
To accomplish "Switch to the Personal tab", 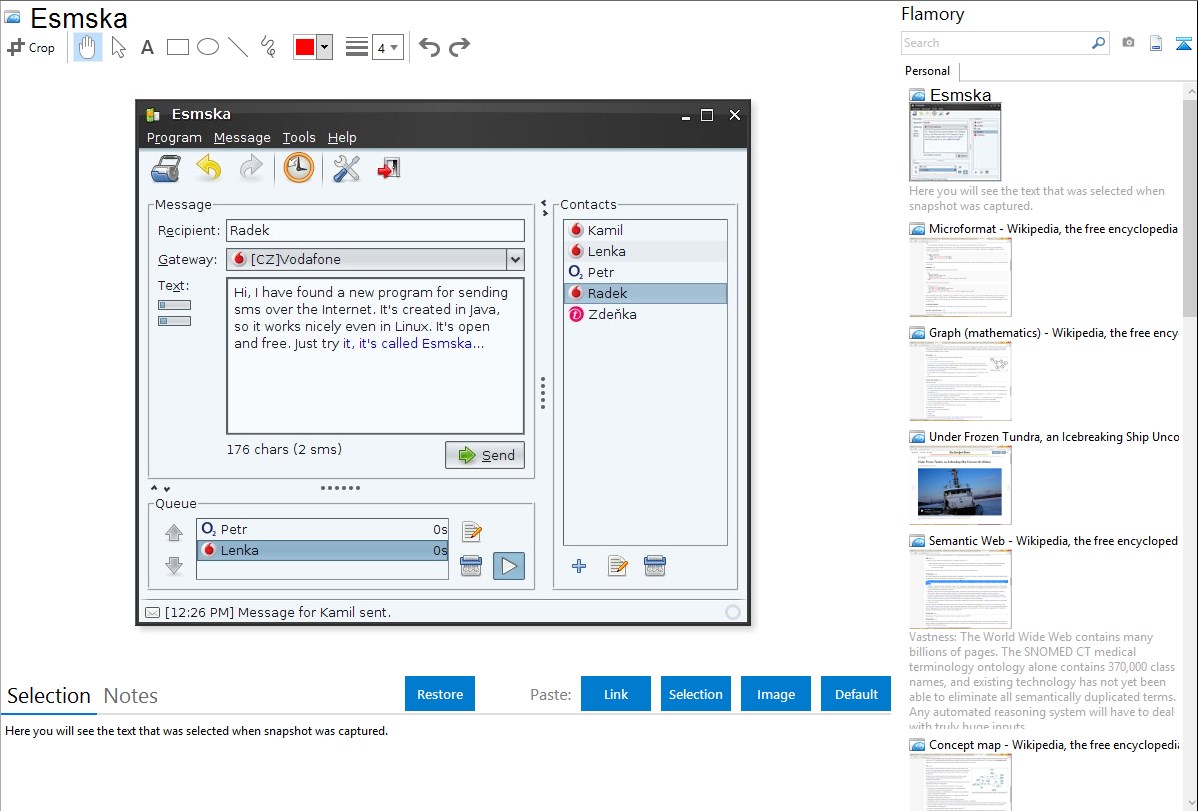I will [x=927, y=71].
